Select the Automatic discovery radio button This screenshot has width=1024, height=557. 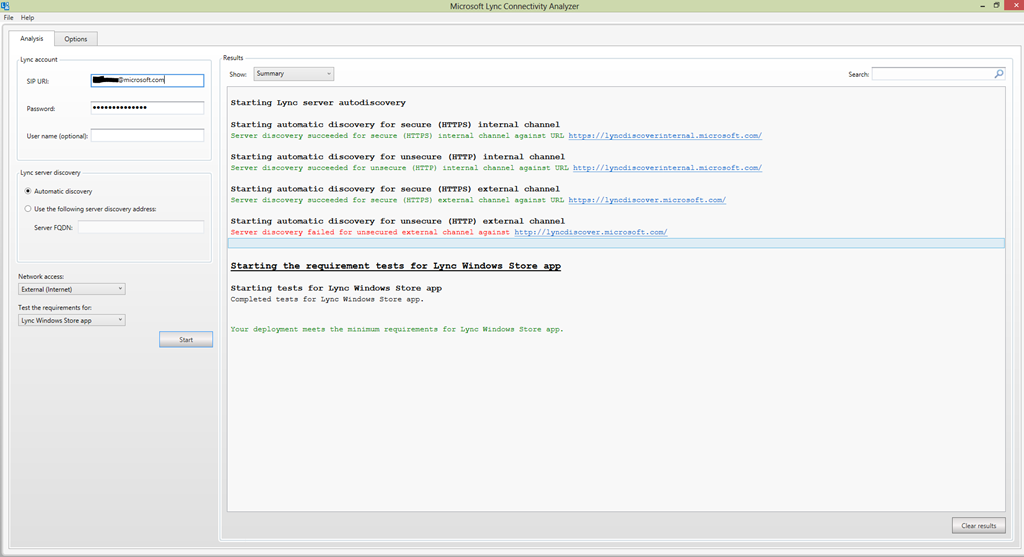(28, 191)
